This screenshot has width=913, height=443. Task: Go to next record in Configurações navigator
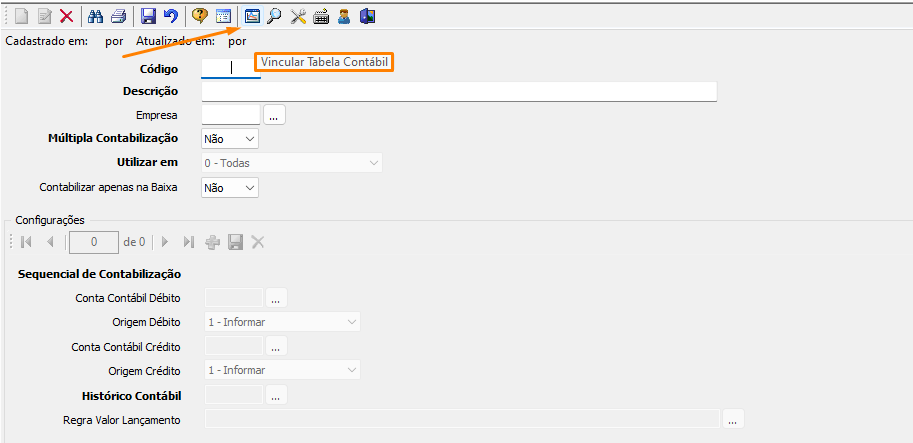tap(165, 242)
